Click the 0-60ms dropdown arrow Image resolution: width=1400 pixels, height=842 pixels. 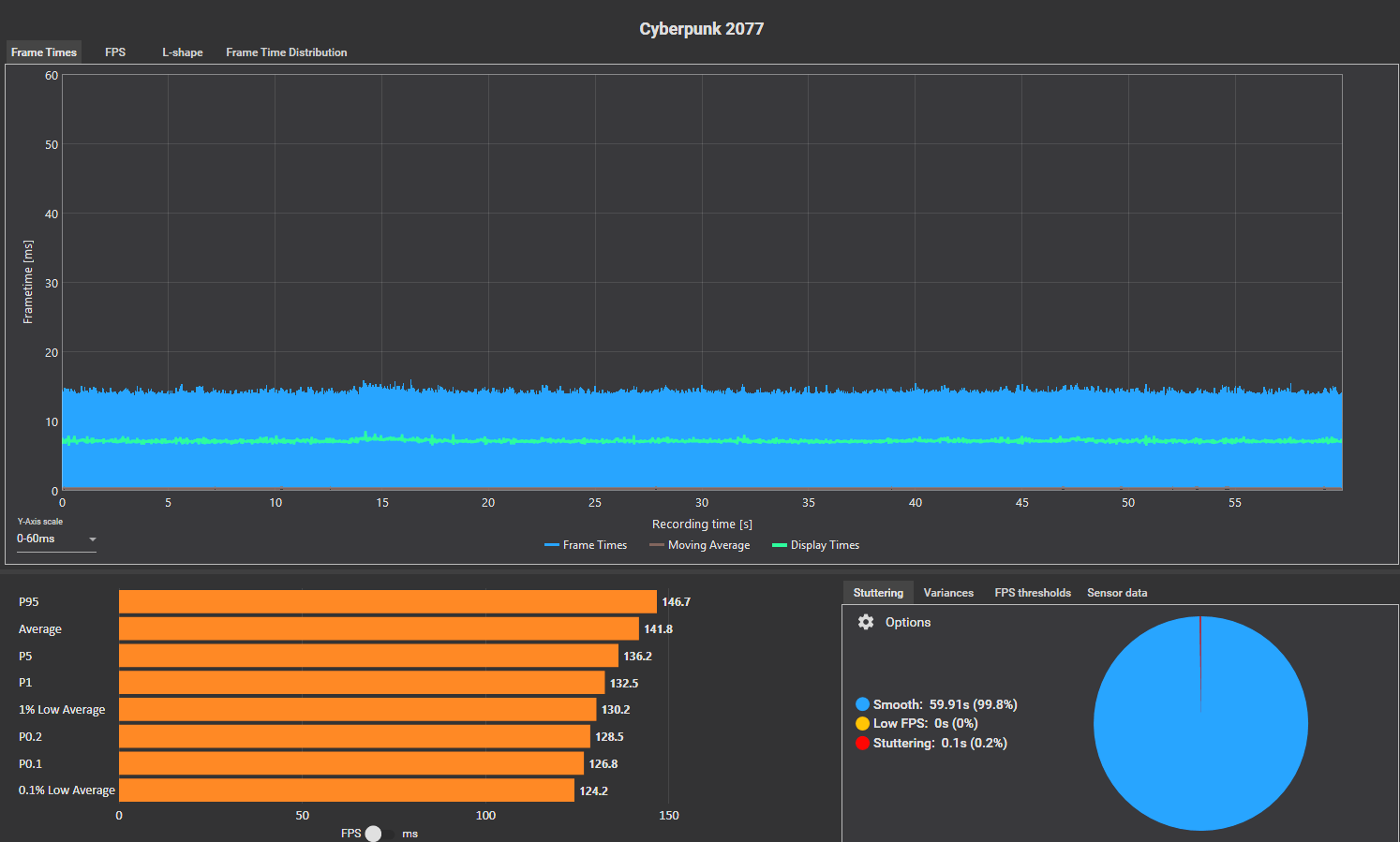click(x=92, y=539)
